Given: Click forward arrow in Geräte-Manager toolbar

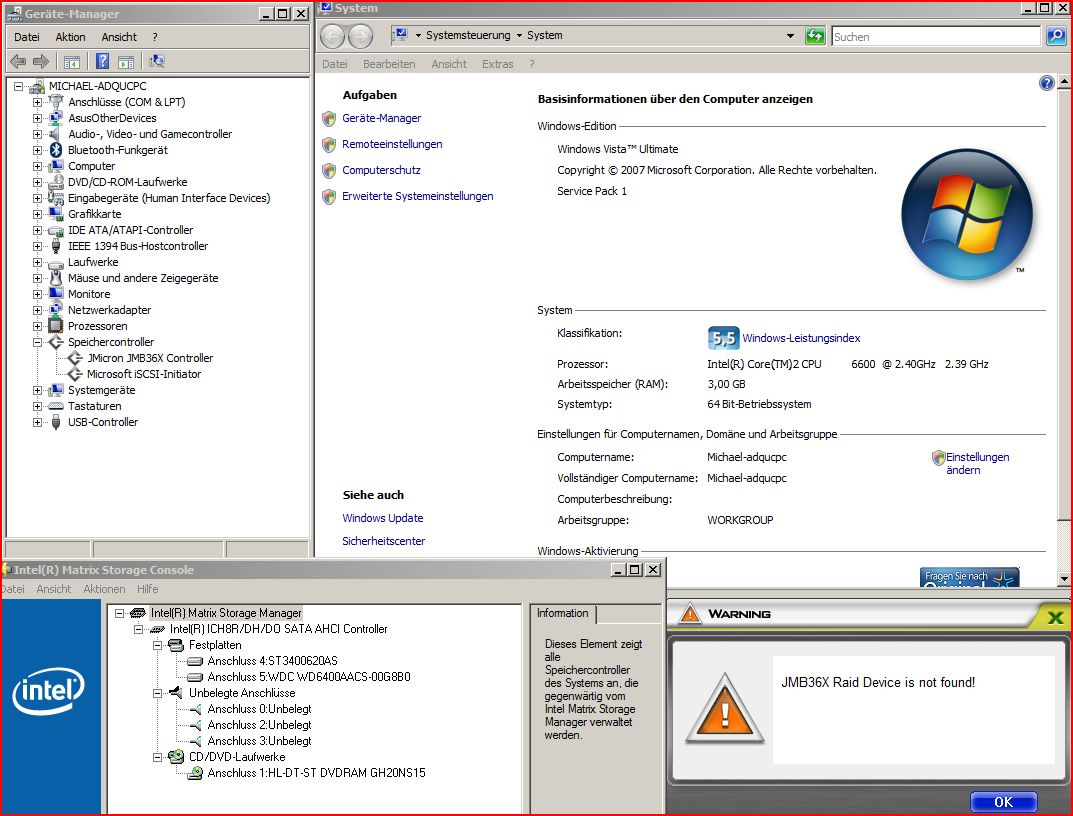Looking at the screenshot, I should tap(41, 62).
